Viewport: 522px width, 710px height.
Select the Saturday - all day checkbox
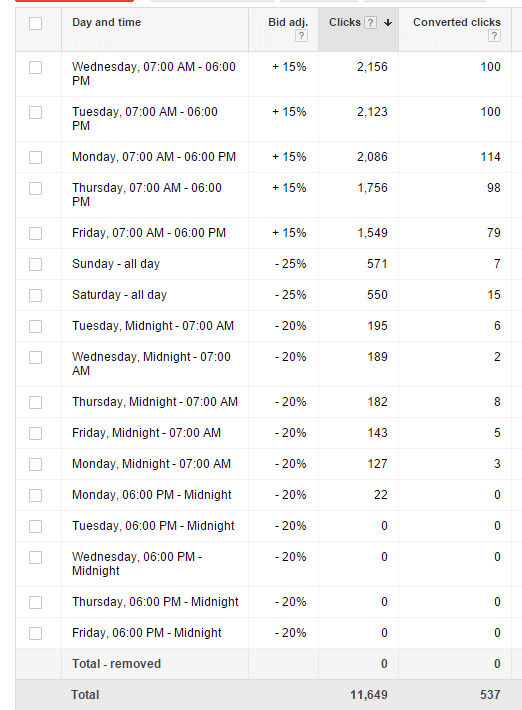(x=35, y=295)
